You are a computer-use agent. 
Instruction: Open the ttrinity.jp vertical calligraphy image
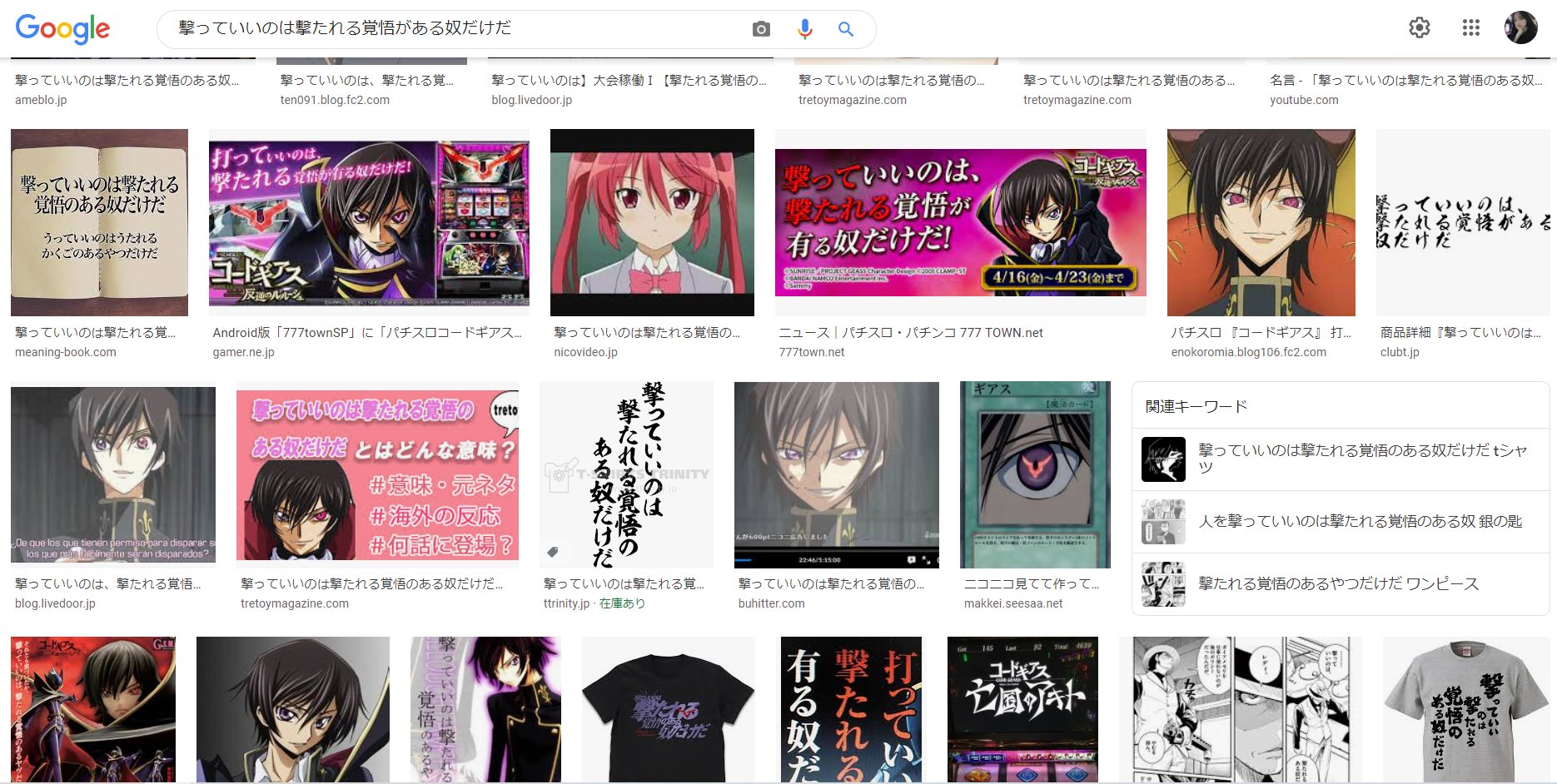[626, 474]
